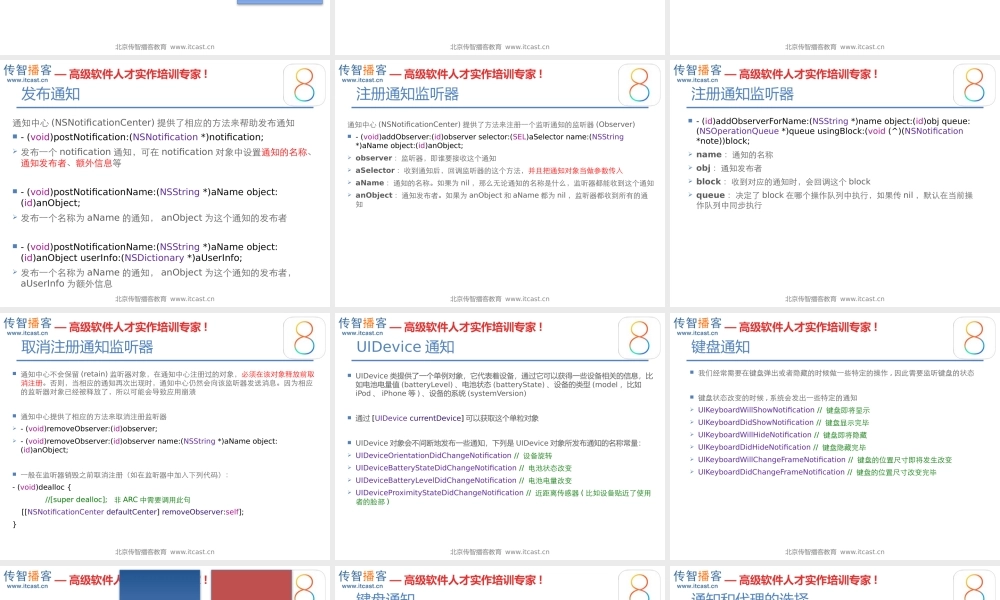This screenshot has height=600, width=1000.
Task: Click the iOS 8 icon on the 发布通知 slide
Action: click(x=304, y=85)
